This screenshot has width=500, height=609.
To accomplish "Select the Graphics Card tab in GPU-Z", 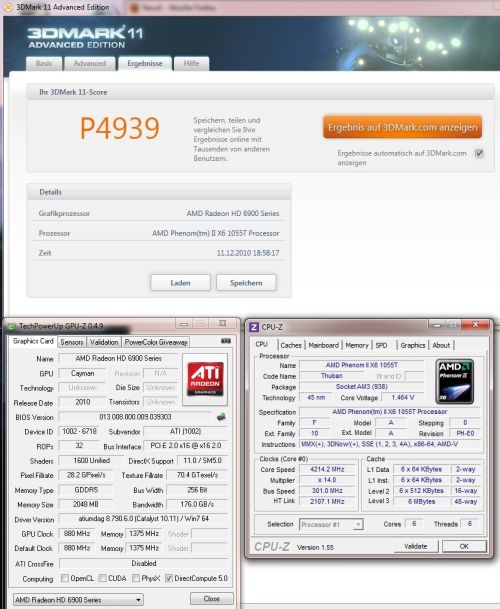I will click(33, 341).
